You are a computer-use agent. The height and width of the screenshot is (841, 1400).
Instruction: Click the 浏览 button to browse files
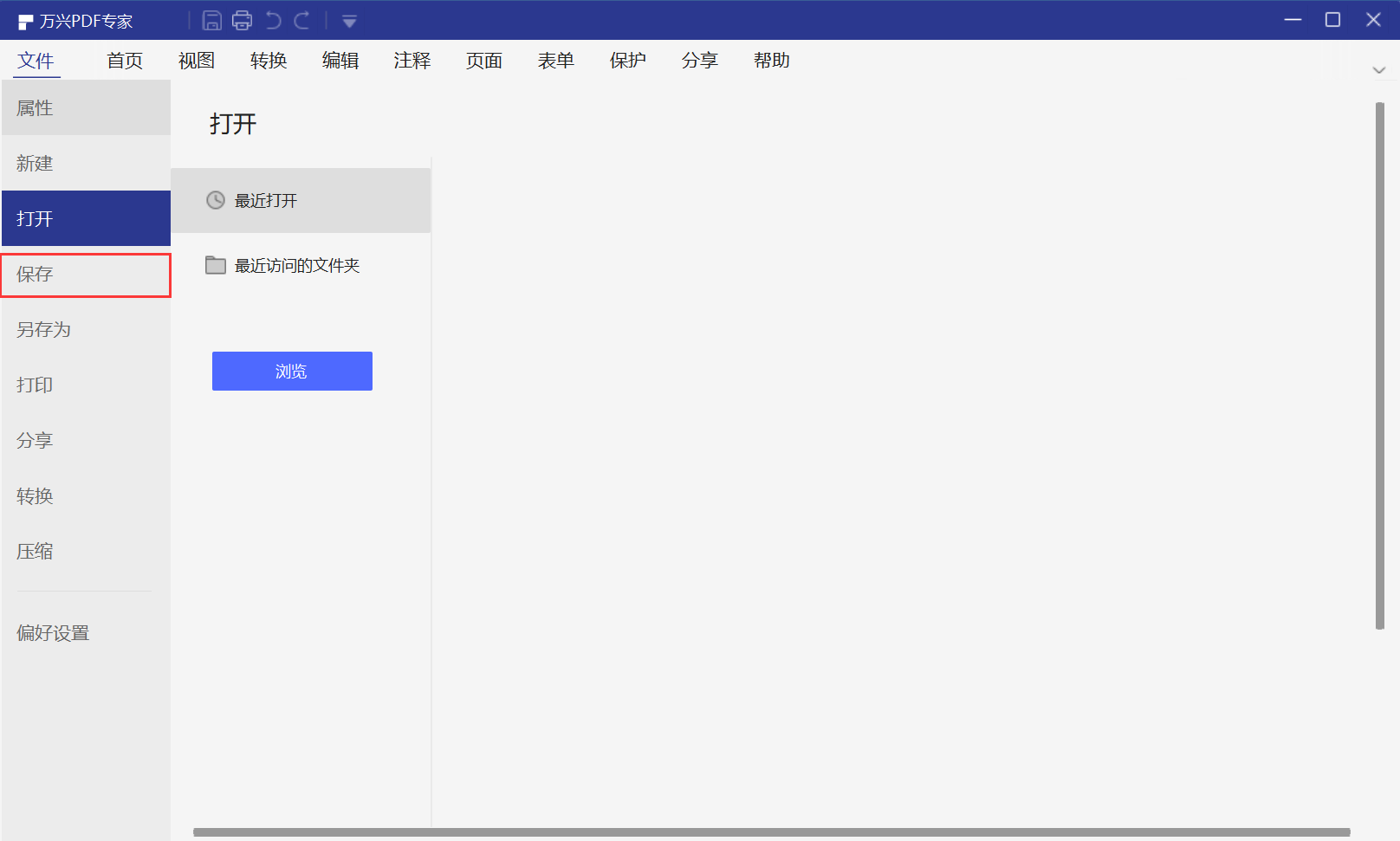pyautogui.click(x=292, y=371)
